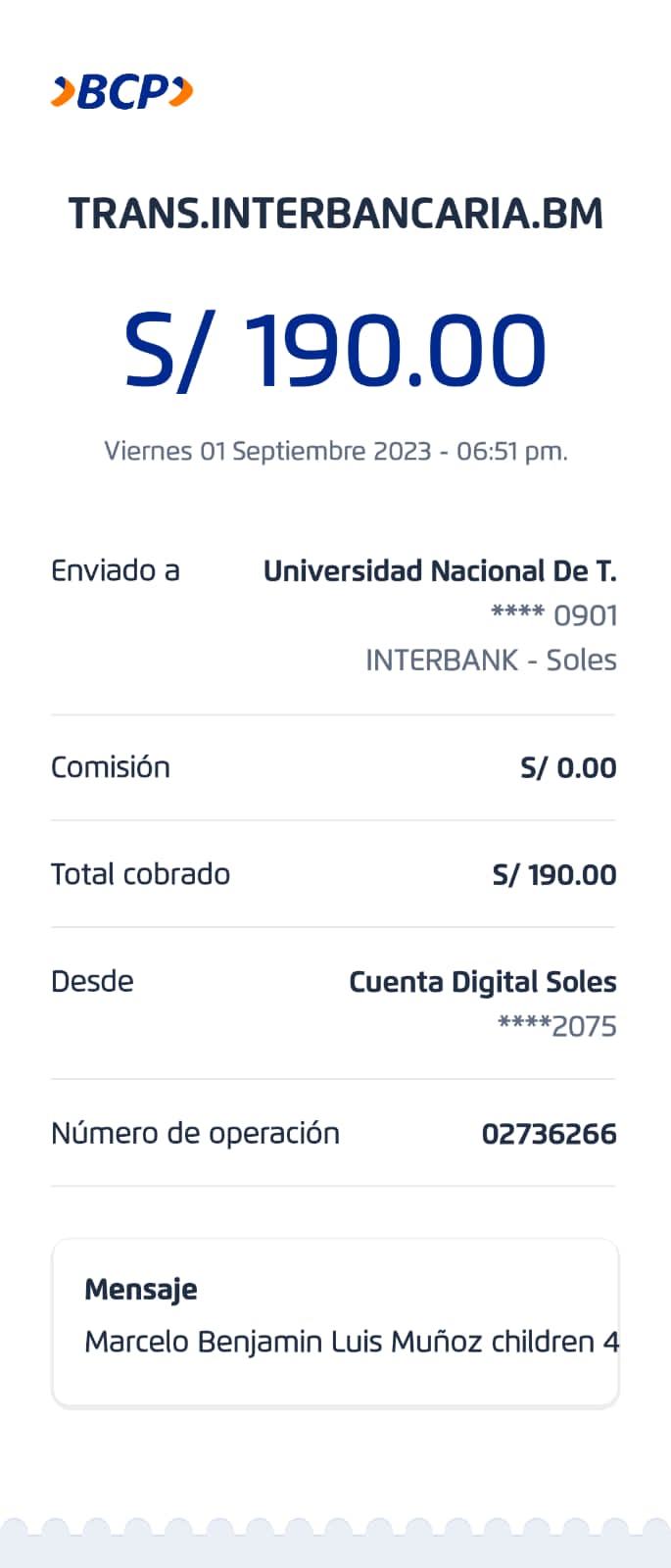The width and height of the screenshot is (671, 1568).
Task: Tap recipient Universidad Nacional De T.
Action: [x=440, y=570]
